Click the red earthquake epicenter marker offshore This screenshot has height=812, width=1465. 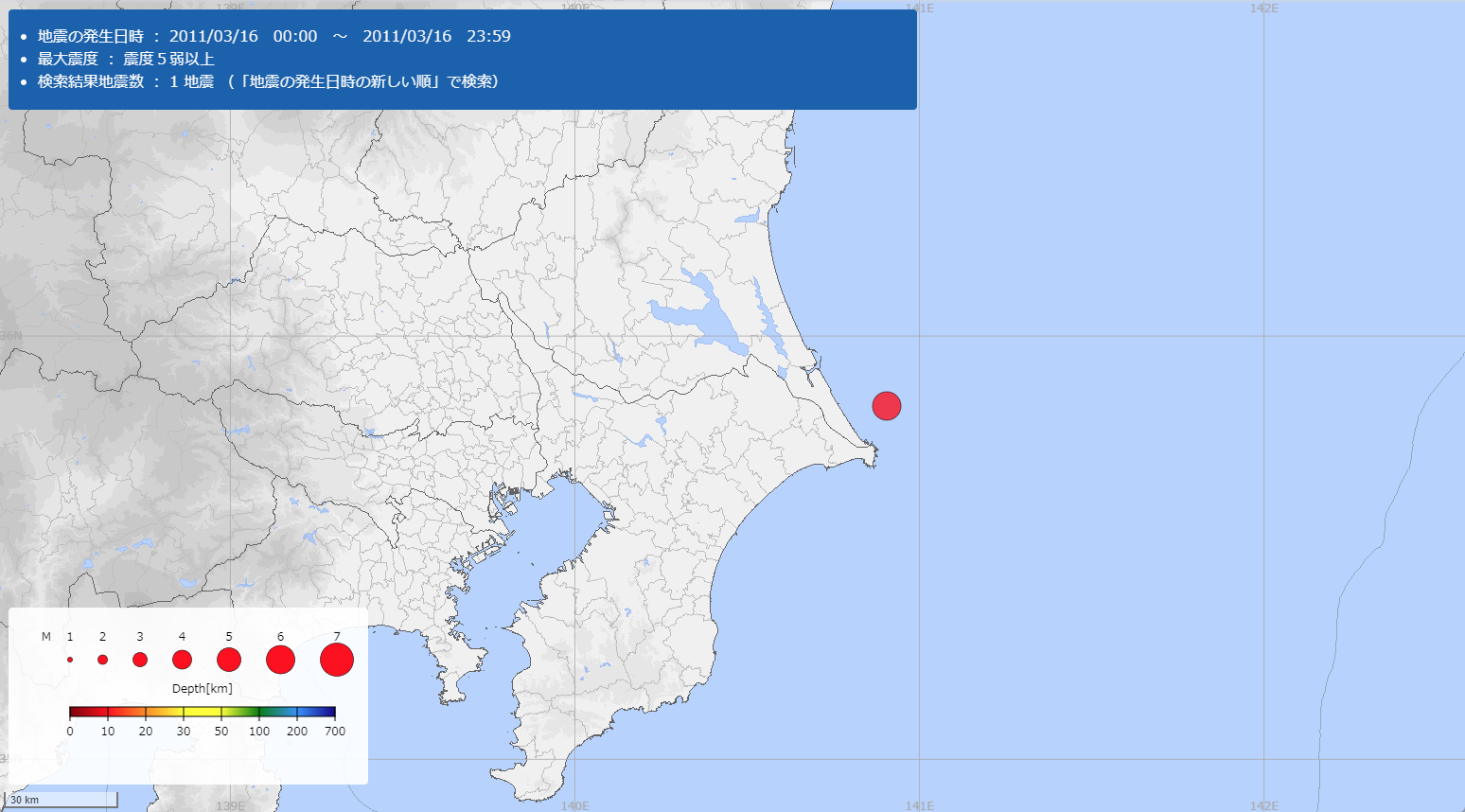(x=887, y=406)
